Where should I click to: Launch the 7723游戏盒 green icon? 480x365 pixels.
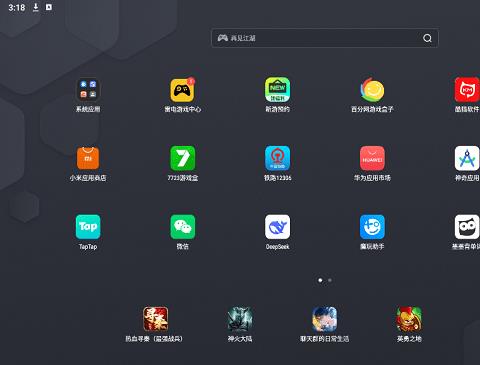pyautogui.click(x=183, y=158)
